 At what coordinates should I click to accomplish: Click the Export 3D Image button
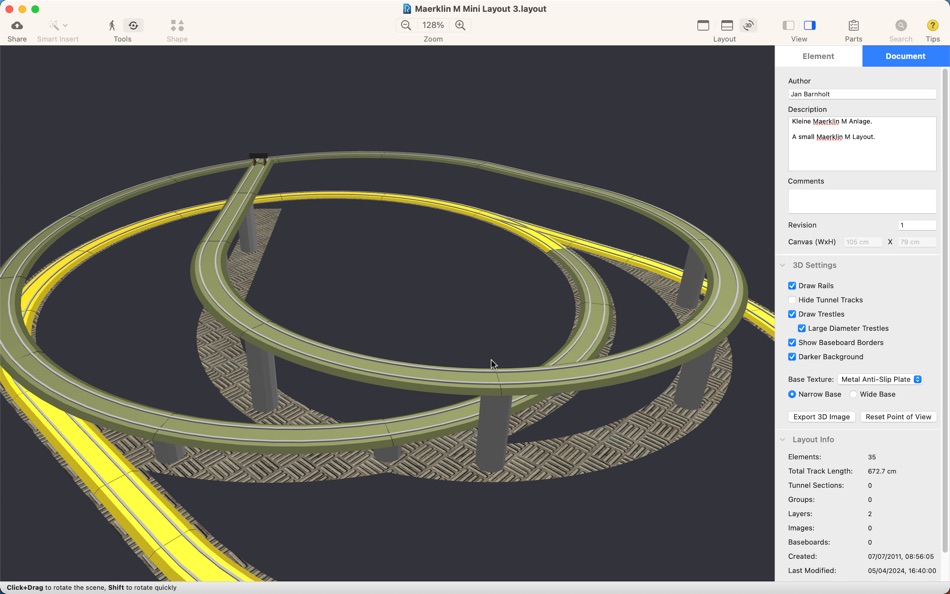pyautogui.click(x=822, y=417)
